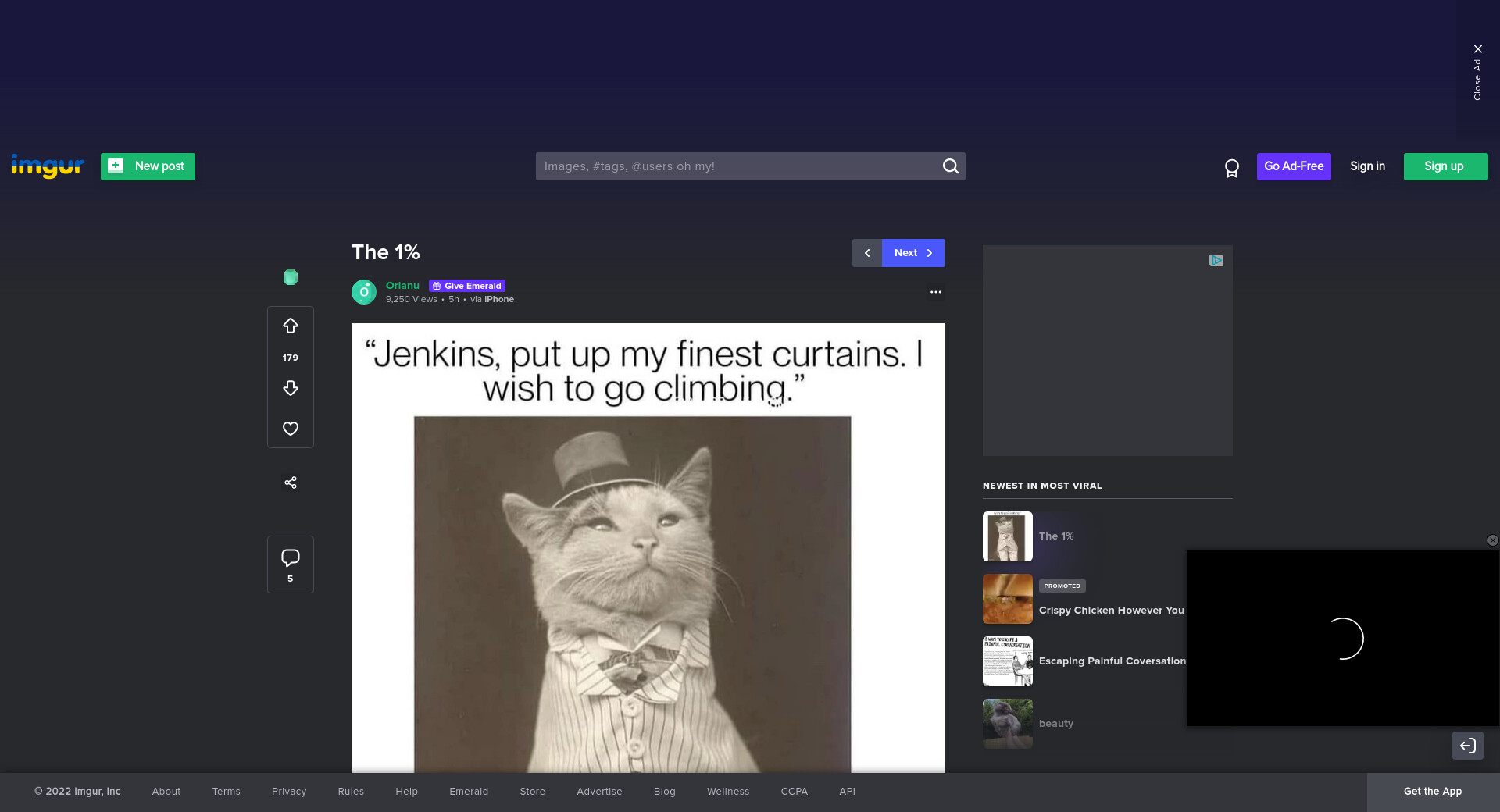This screenshot has width=1500, height=812.
Task: Go to the previous post arrow
Action: [867, 253]
